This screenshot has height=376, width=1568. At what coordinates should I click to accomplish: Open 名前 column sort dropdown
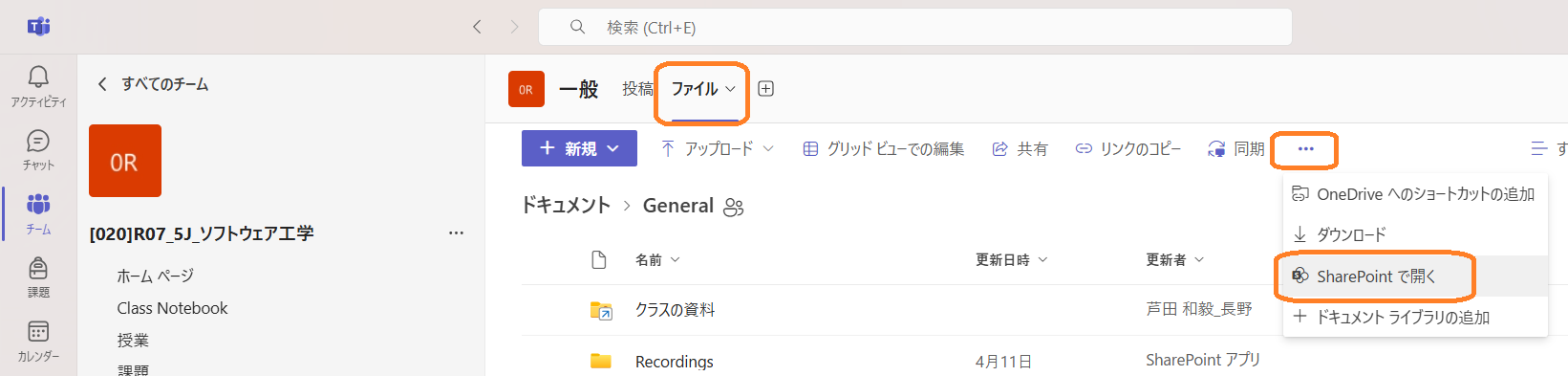pyautogui.click(x=658, y=259)
